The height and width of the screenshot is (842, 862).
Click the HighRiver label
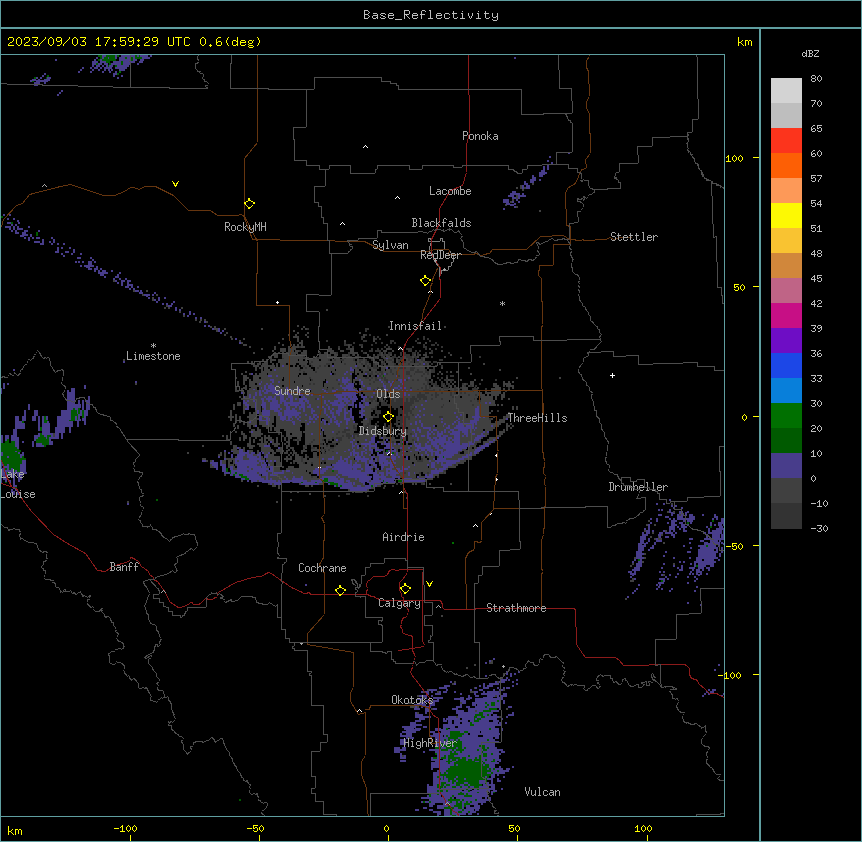(x=430, y=743)
